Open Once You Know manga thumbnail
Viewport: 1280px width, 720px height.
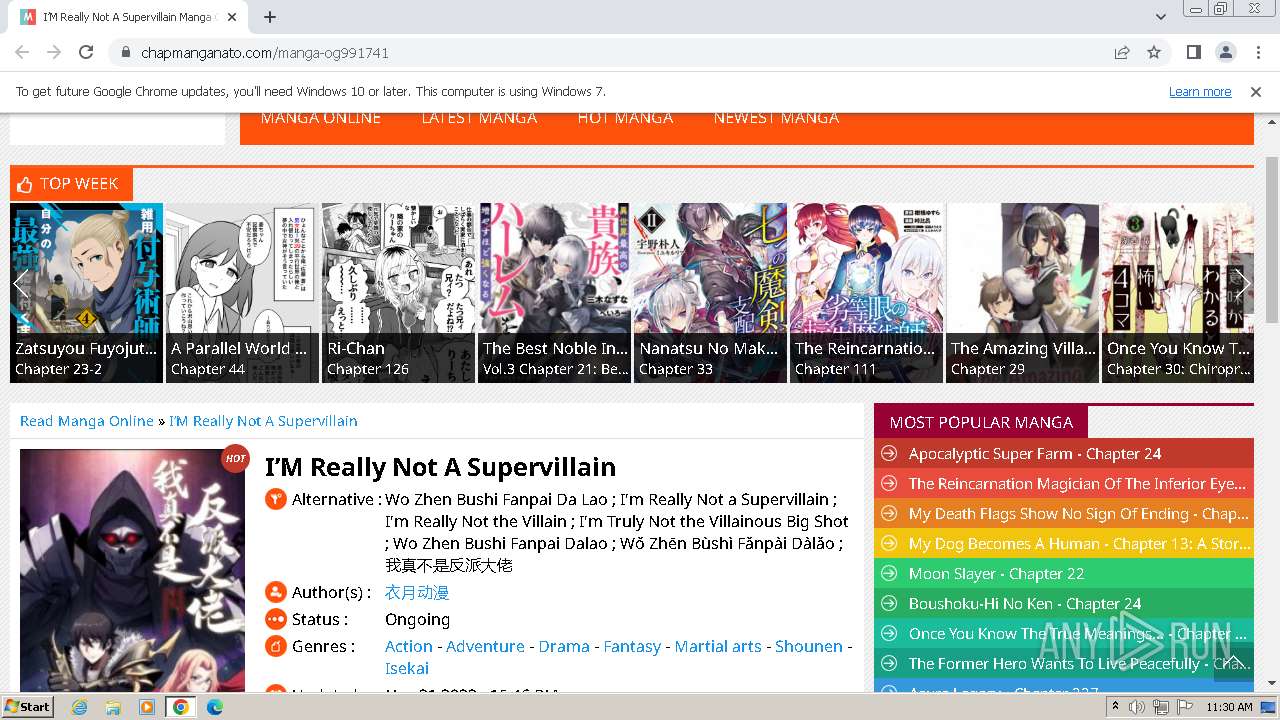(1177, 292)
